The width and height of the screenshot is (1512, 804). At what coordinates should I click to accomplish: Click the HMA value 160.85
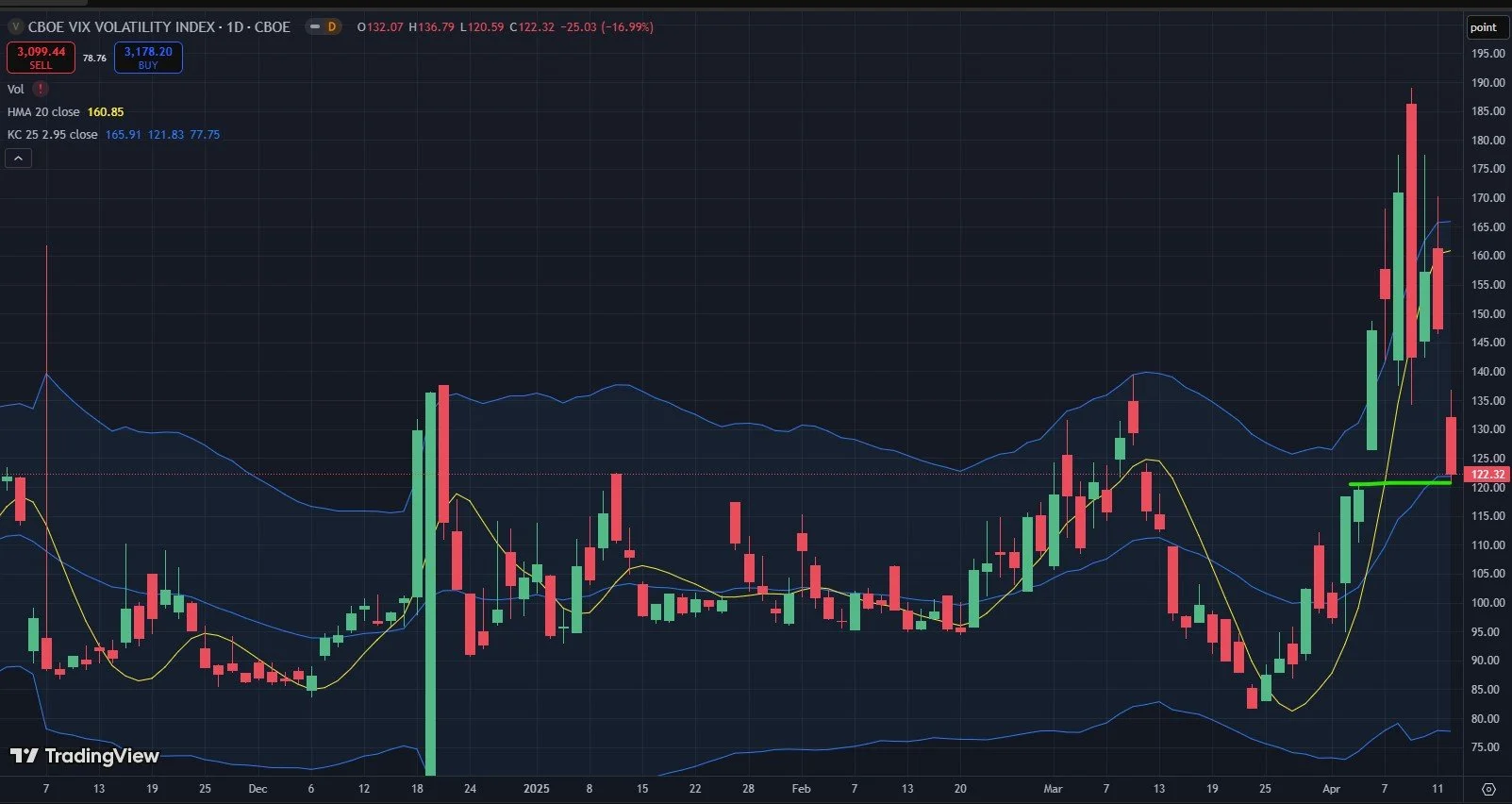[106, 111]
